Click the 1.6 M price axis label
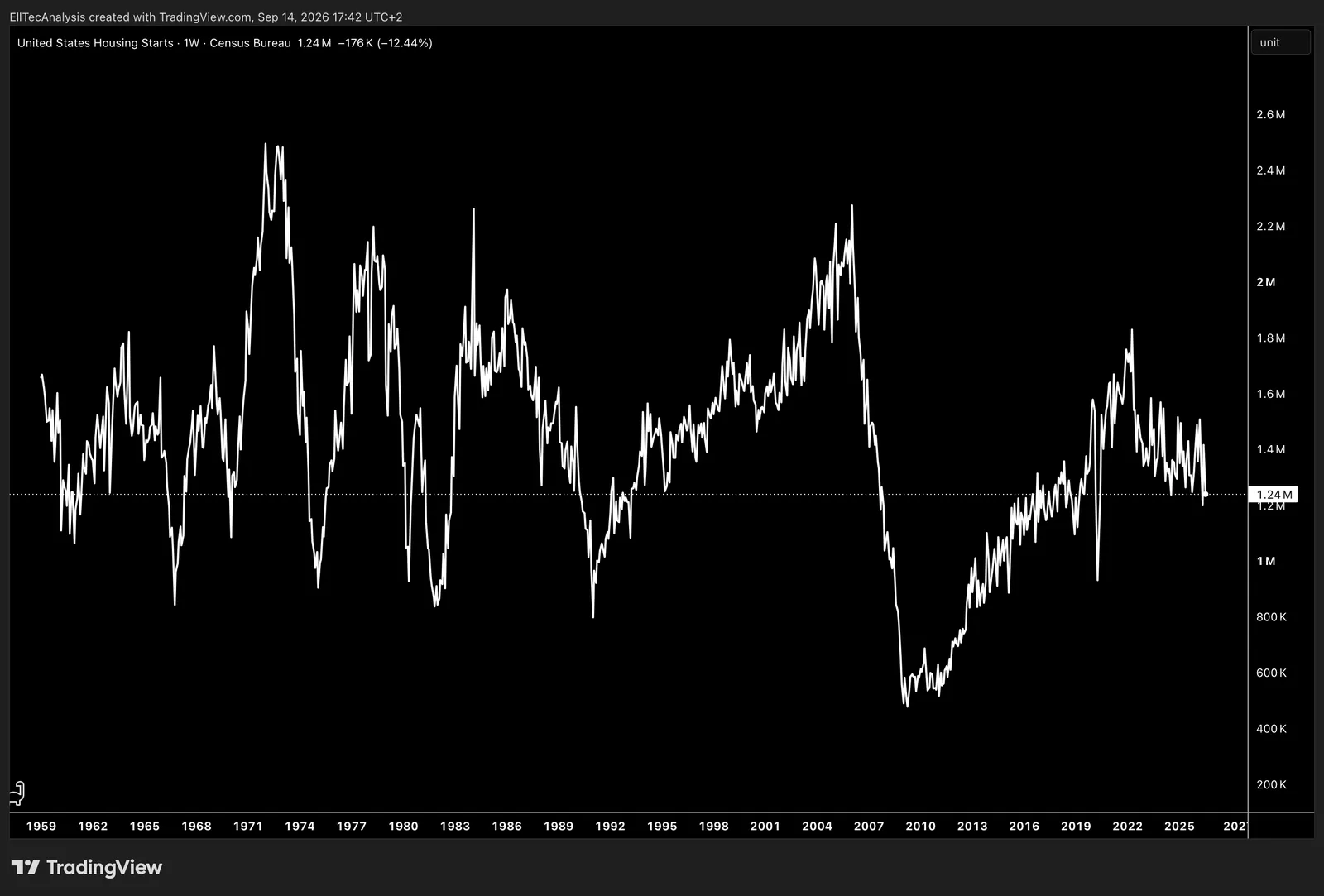 1271,394
